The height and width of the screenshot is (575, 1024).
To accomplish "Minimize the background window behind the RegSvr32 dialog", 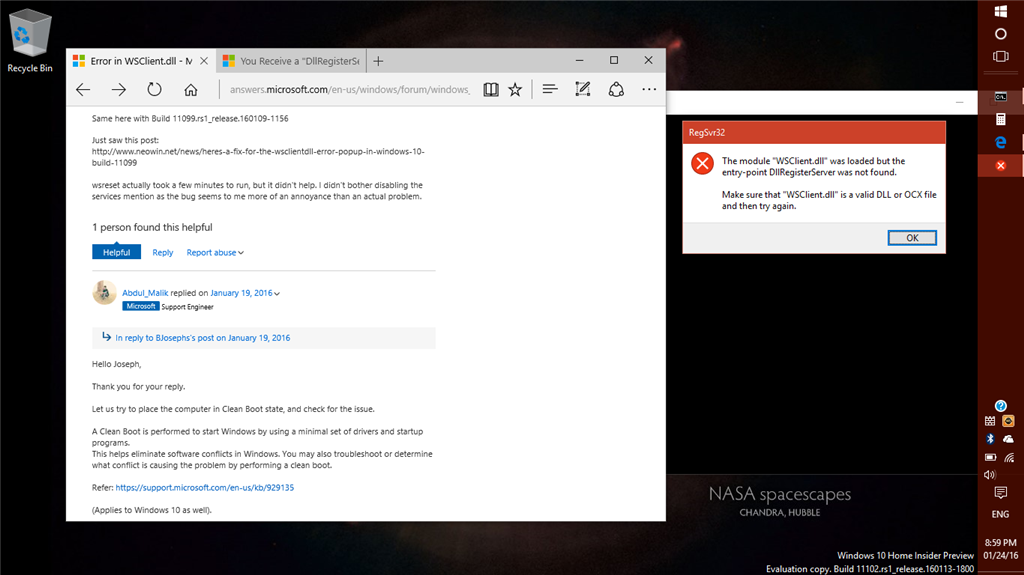I will point(959,103).
